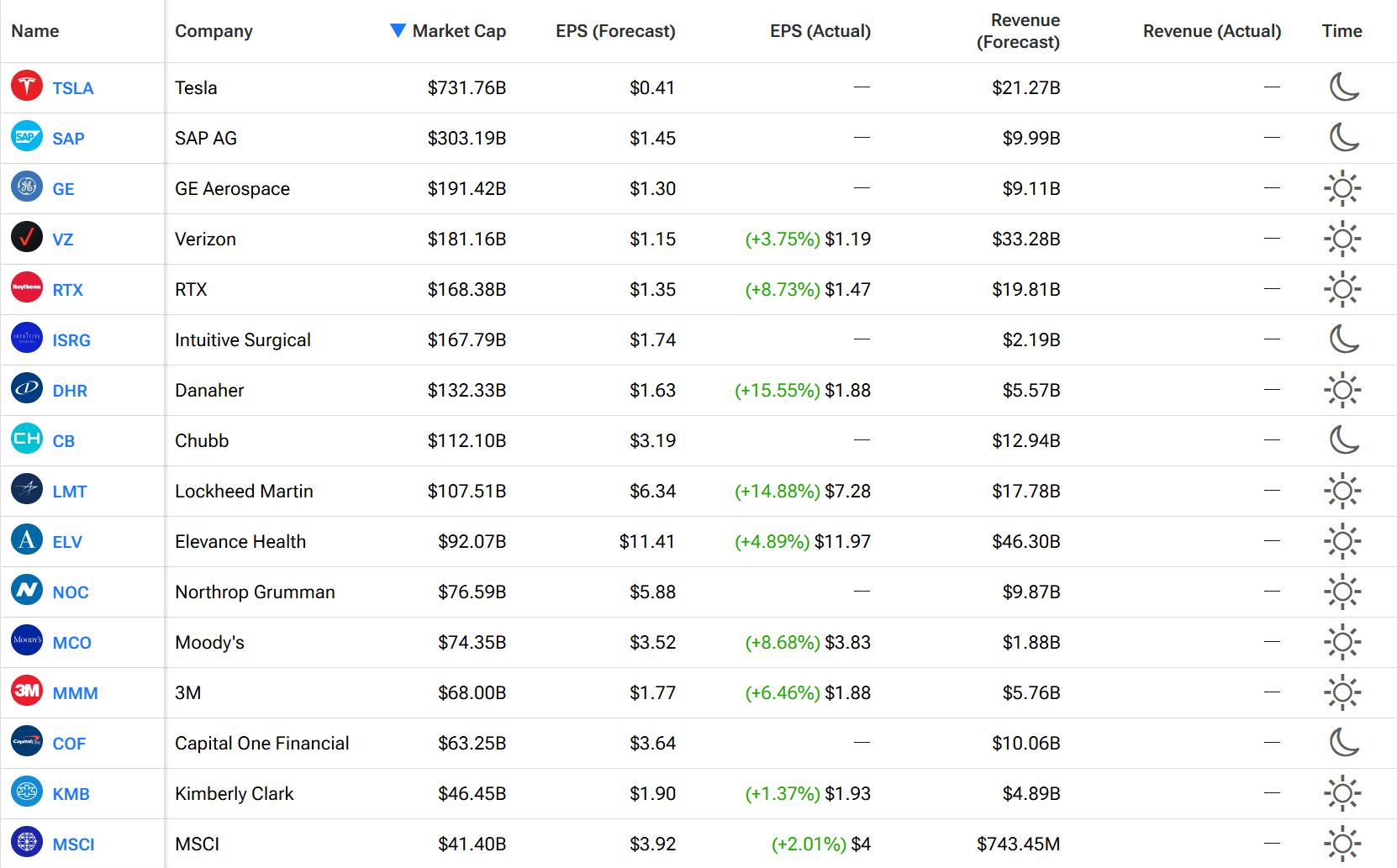Select Danaher's (+15.55%) $1.88 EPS cell
This screenshot has height=868, width=1397.
tap(803, 390)
